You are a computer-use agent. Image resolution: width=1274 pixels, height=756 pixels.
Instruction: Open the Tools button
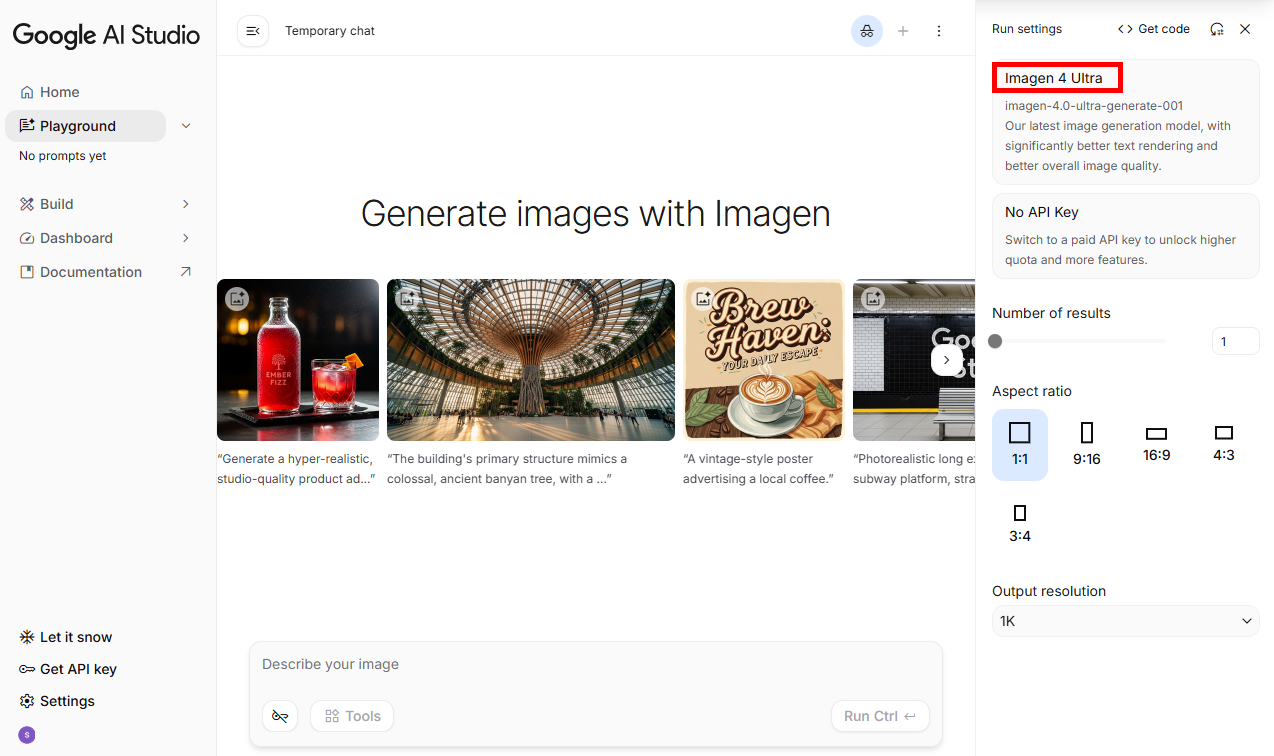352,716
